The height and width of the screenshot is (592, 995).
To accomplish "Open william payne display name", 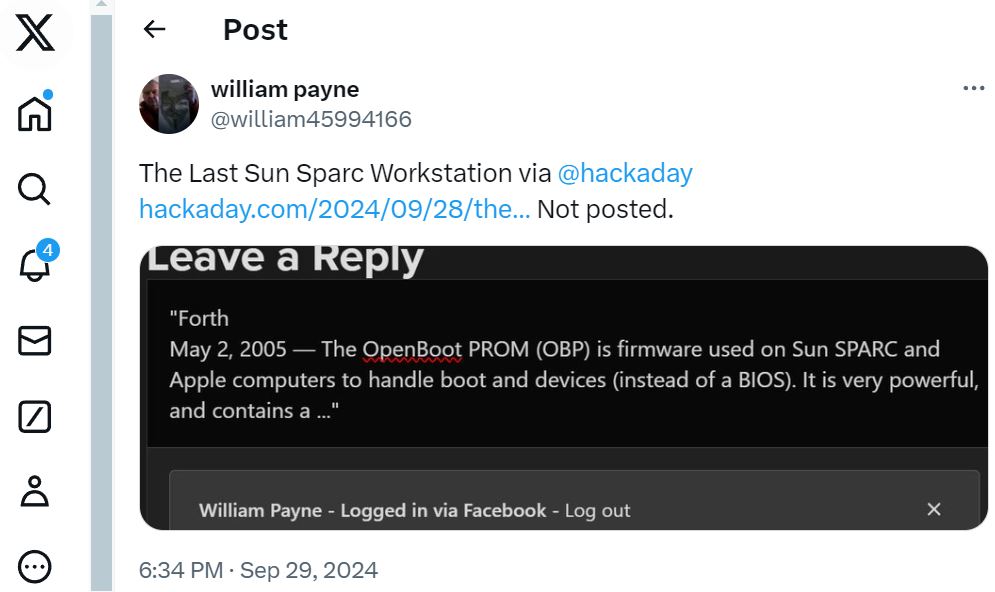I will (285, 89).
